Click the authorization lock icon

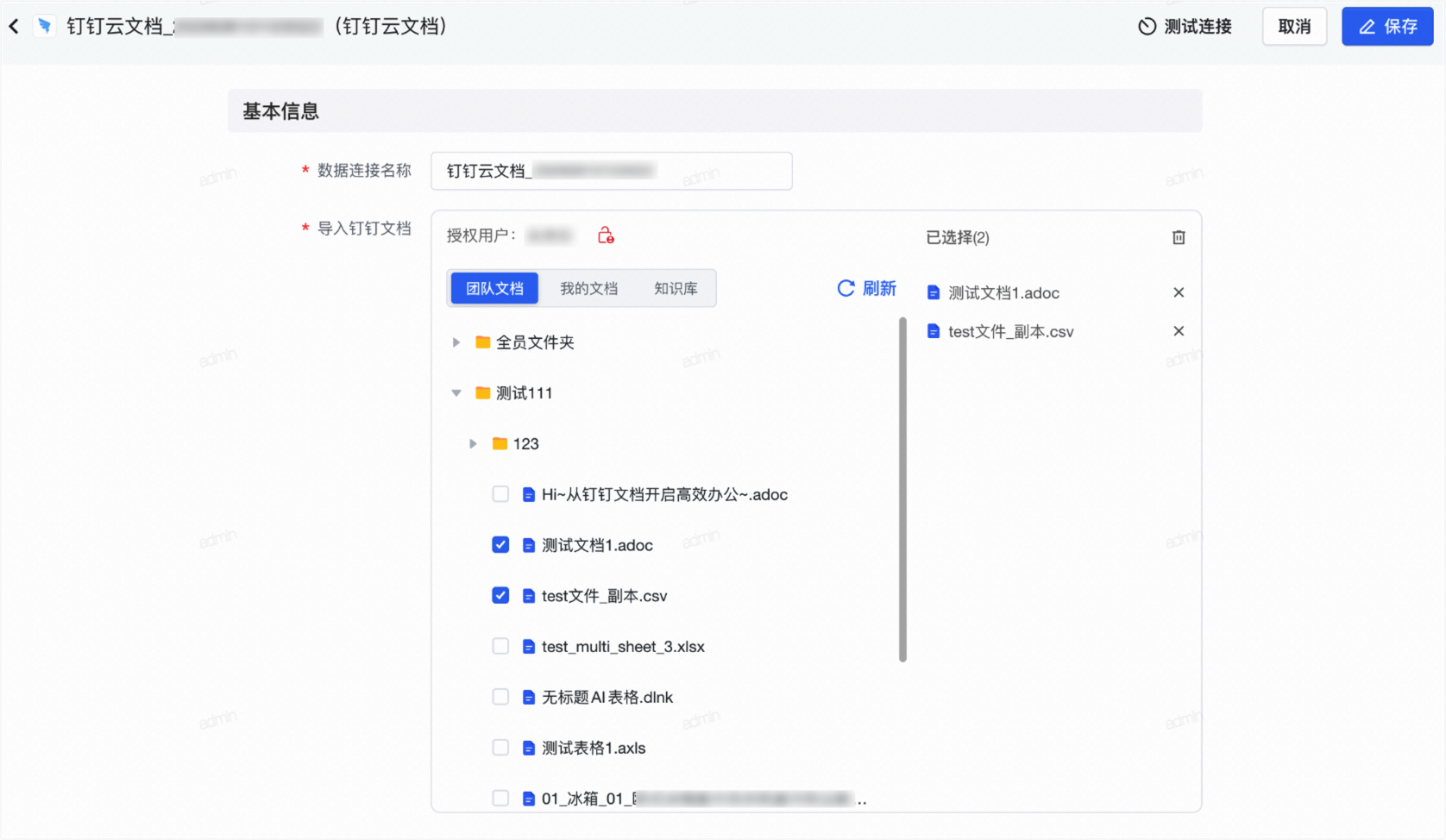coord(606,235)
